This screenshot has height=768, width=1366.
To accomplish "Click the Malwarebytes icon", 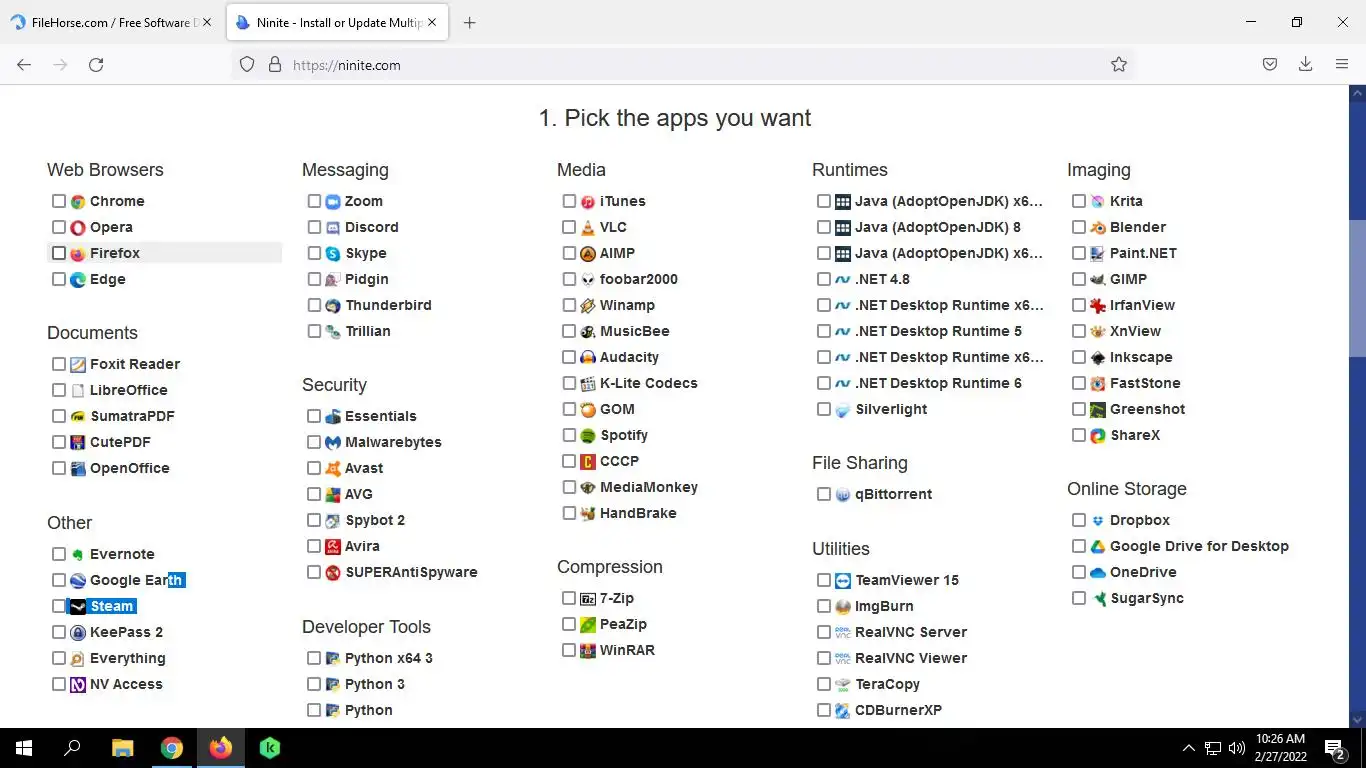I will click(333, 442).
